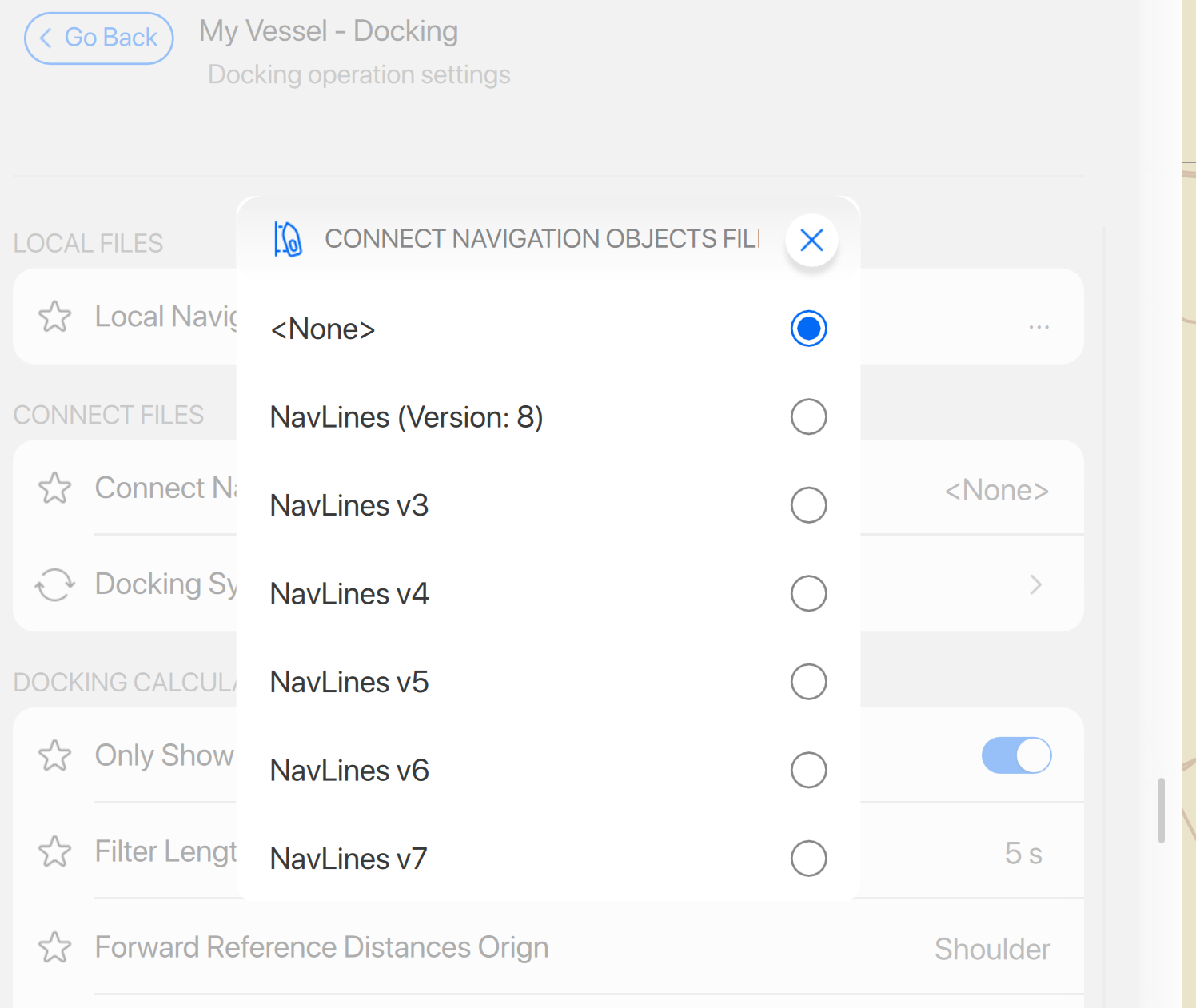Close the Connect Navigation Objects dialog

point(811,240)
